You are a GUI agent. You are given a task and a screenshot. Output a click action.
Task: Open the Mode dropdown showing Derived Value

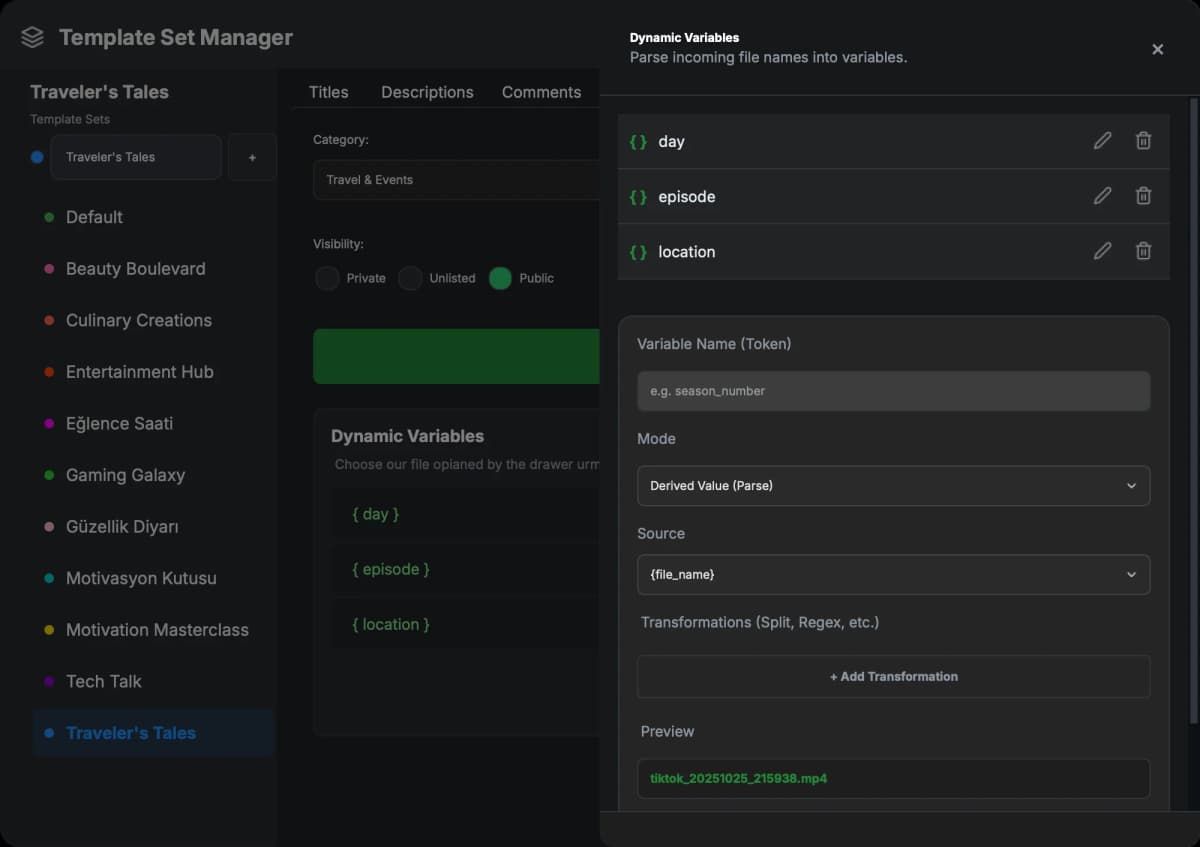tap(893, 486)
